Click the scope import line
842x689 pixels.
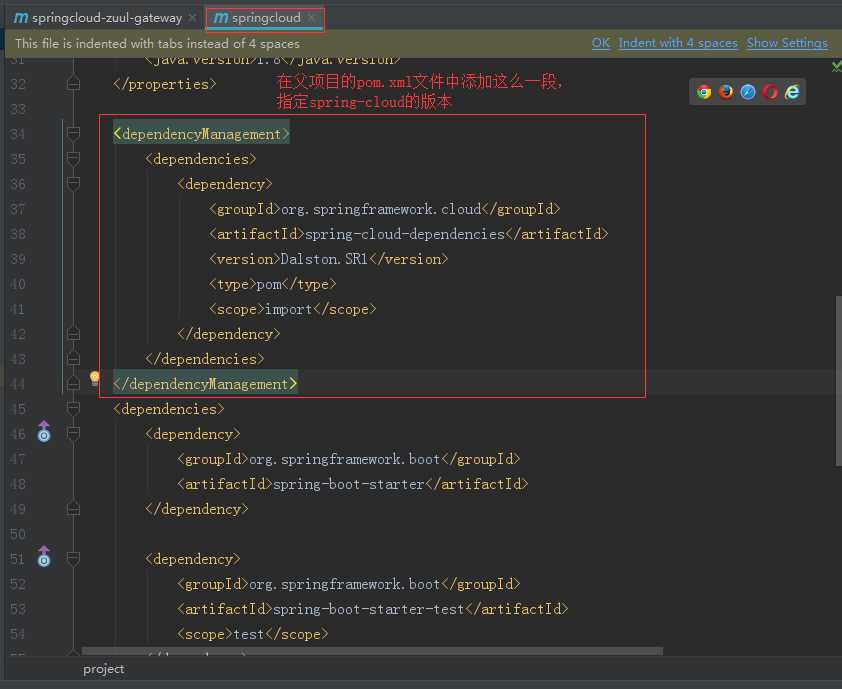(293, 309)
